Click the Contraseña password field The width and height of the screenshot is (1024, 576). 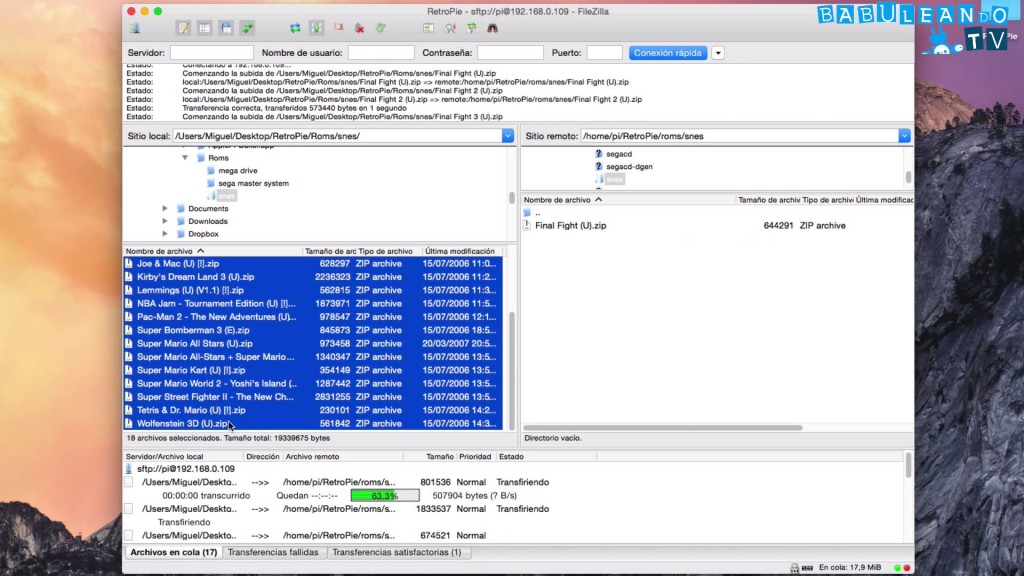pos(510,53)
